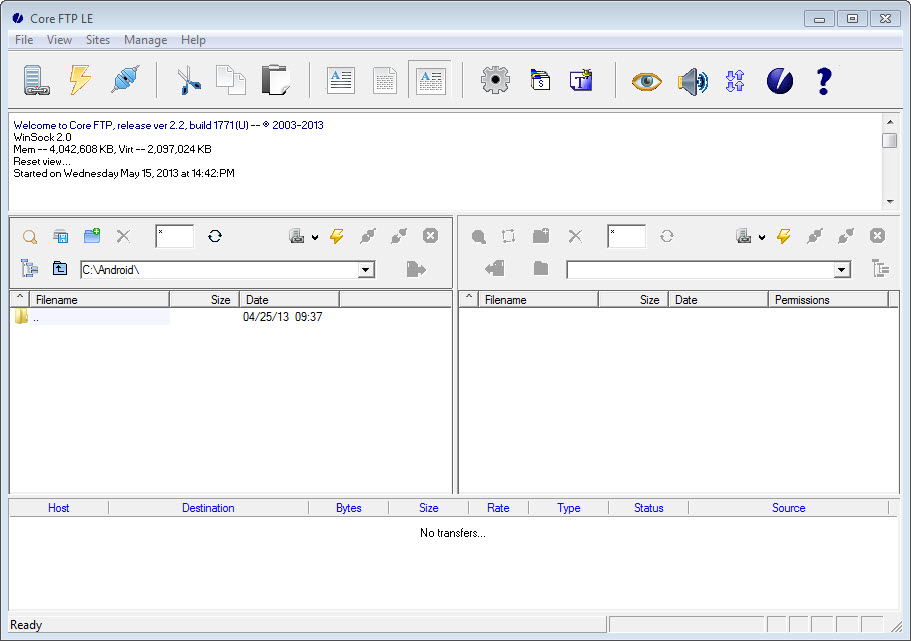
Task: Click the remote list sort caret header
Action: point(469,299)
